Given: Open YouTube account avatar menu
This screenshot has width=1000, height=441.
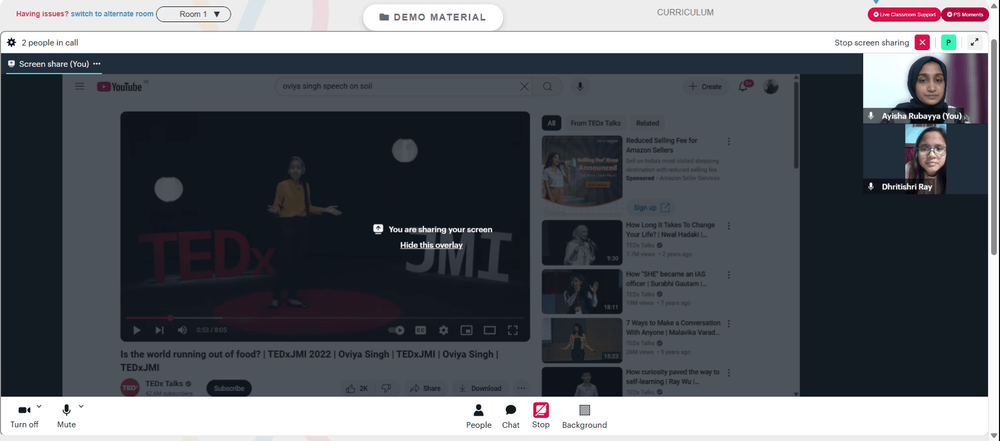Looking at the screenshot, I should [771, 87].
